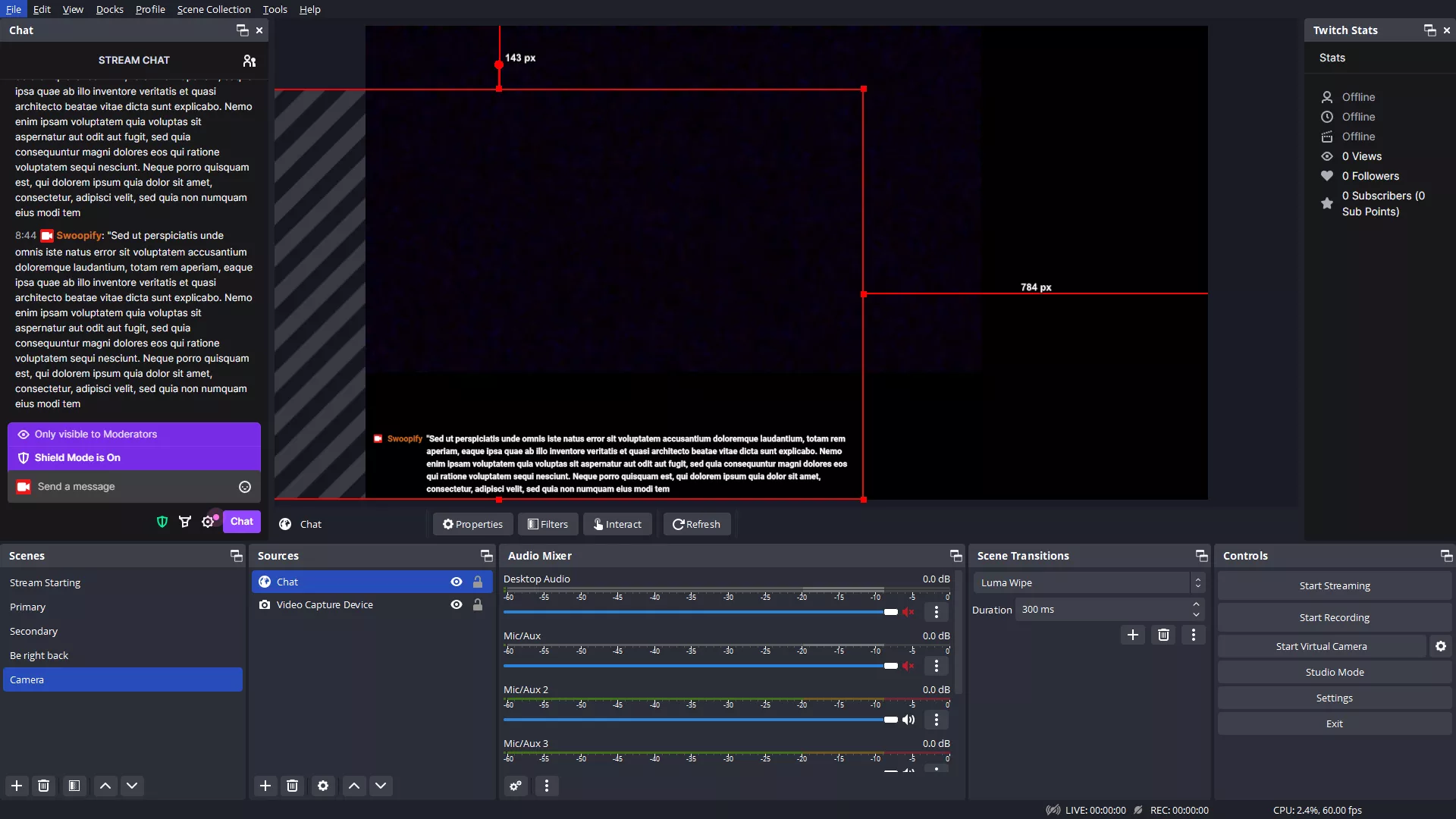Open source properties gear icon in Sources toolbar
This screenshot has height=819, width=1456.
323,786
